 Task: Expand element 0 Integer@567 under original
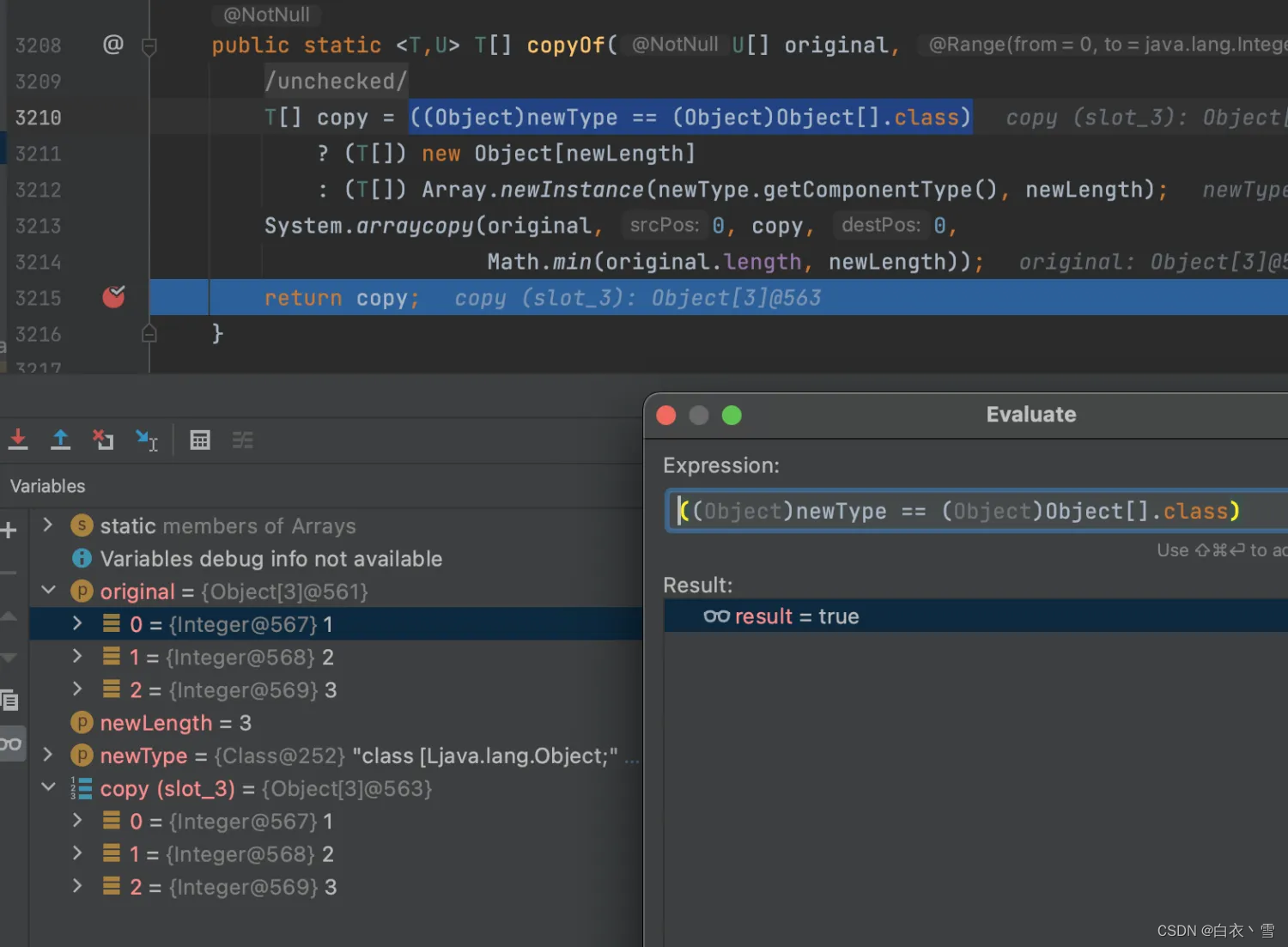77,623
